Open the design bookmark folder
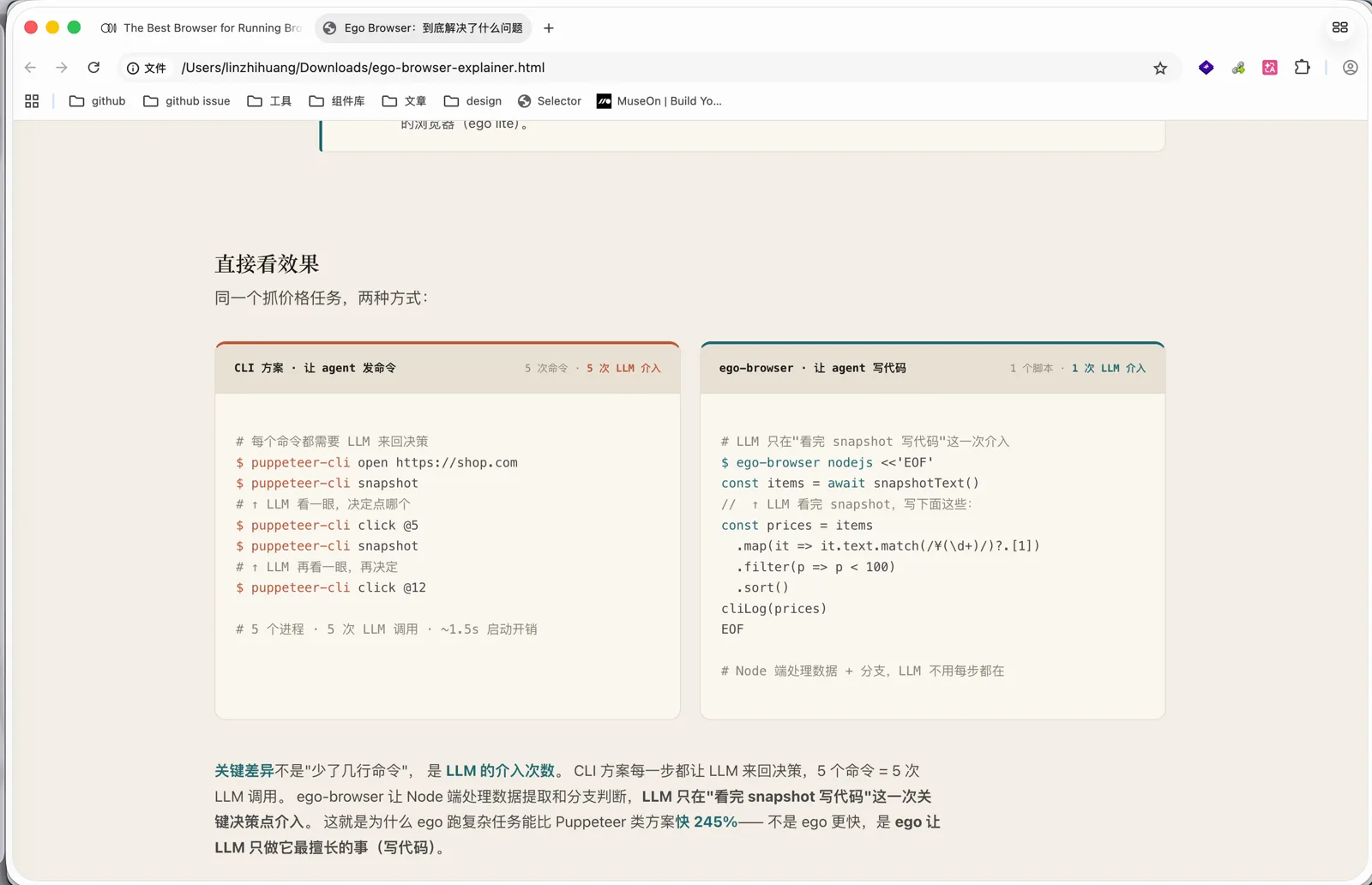 point(472,101)
